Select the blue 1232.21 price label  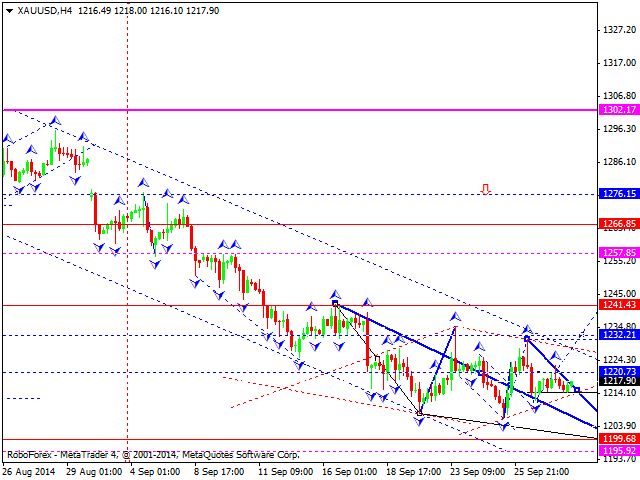619,335
